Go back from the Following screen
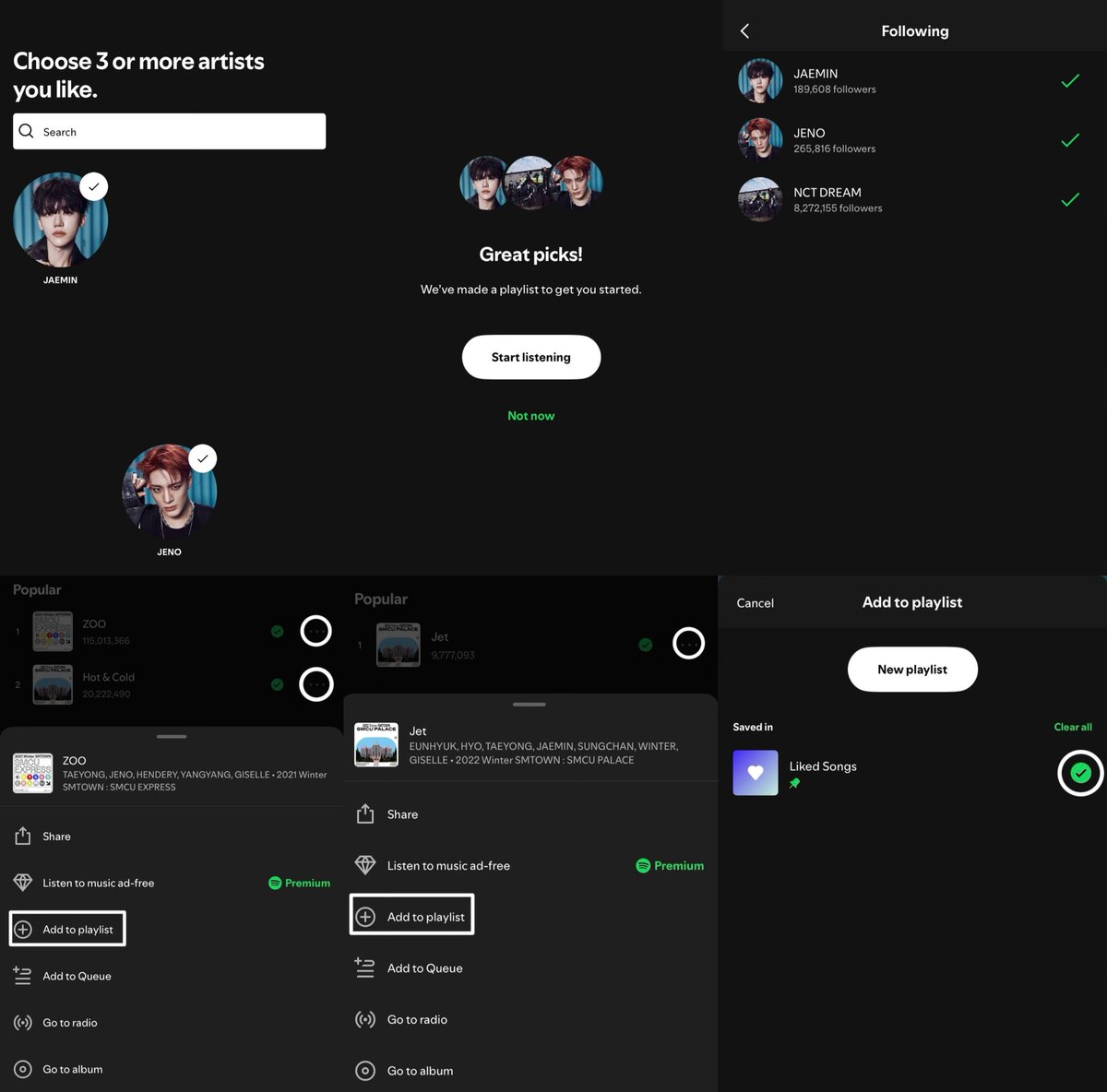The image size is (1107, 1092). [x=745, y=30]
